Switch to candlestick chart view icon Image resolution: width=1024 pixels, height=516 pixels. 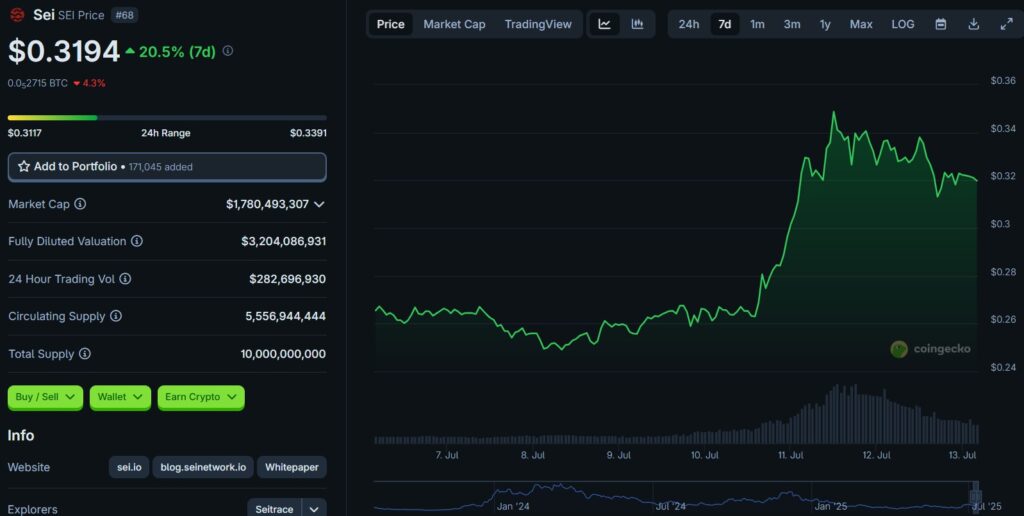coord(637,24)
